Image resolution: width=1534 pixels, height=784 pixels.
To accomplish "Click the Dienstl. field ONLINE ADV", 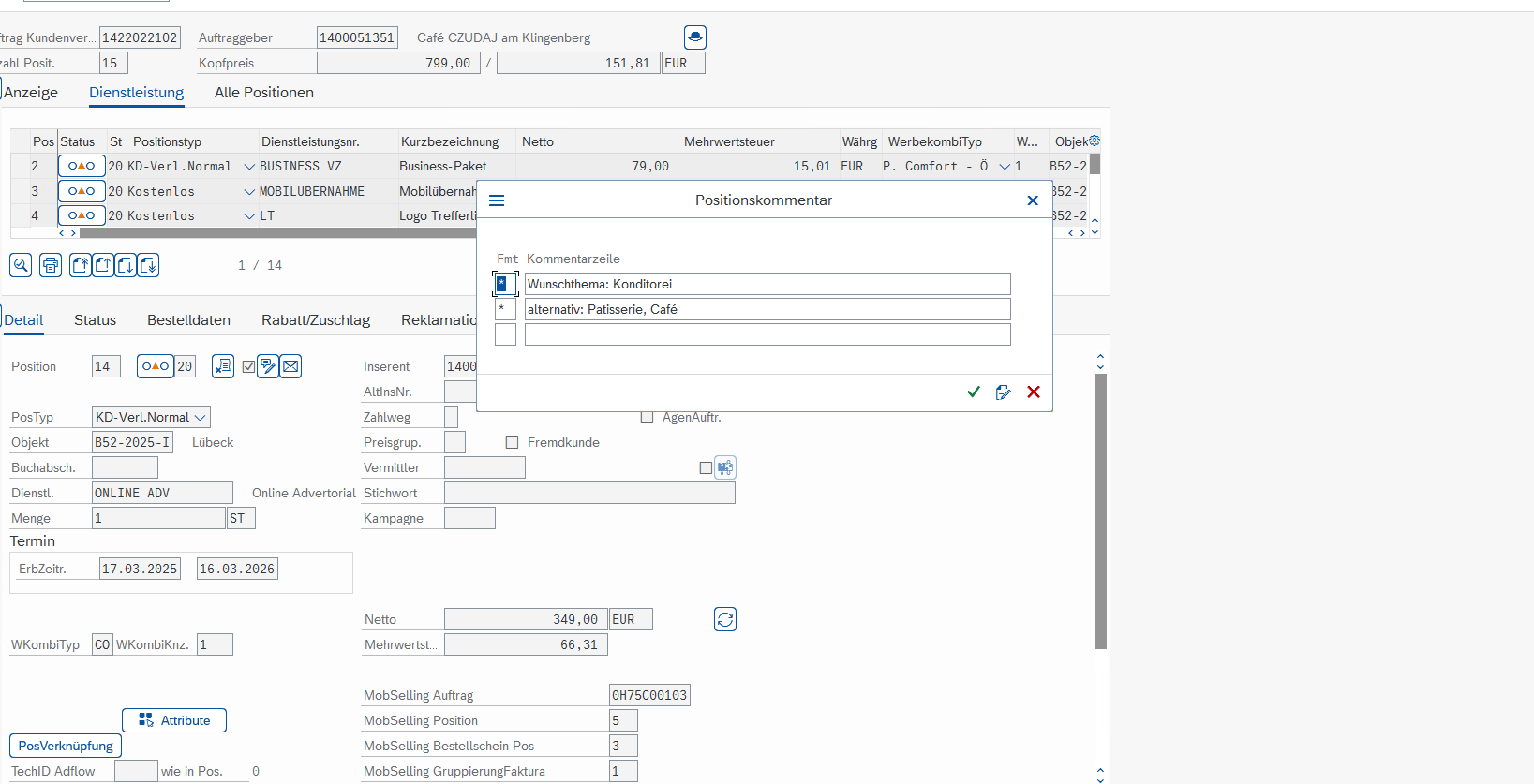I will point(162,493).
